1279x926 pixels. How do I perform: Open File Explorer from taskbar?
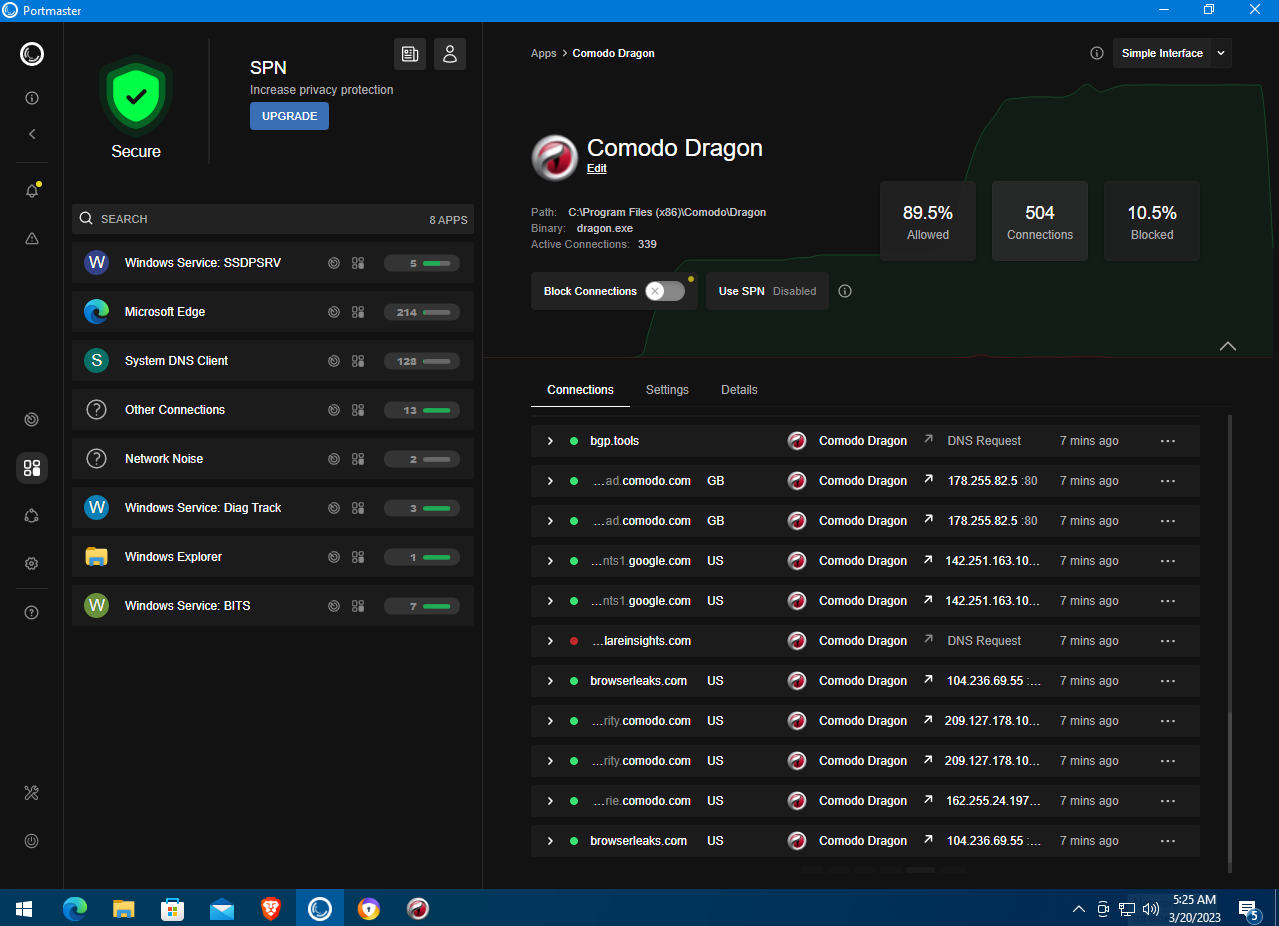[x=123, y=908]
